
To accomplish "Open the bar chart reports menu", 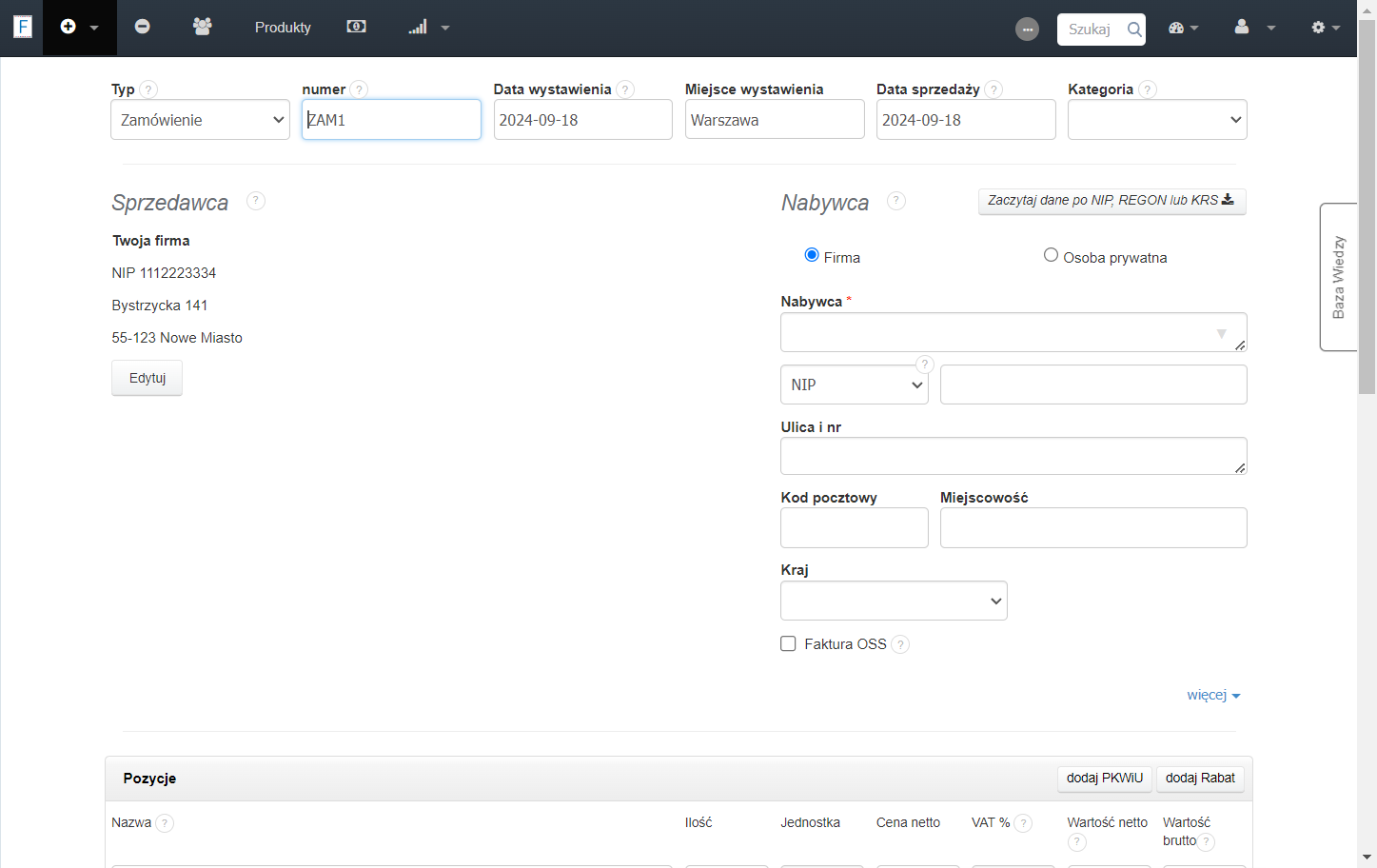I will coord(429,28).
